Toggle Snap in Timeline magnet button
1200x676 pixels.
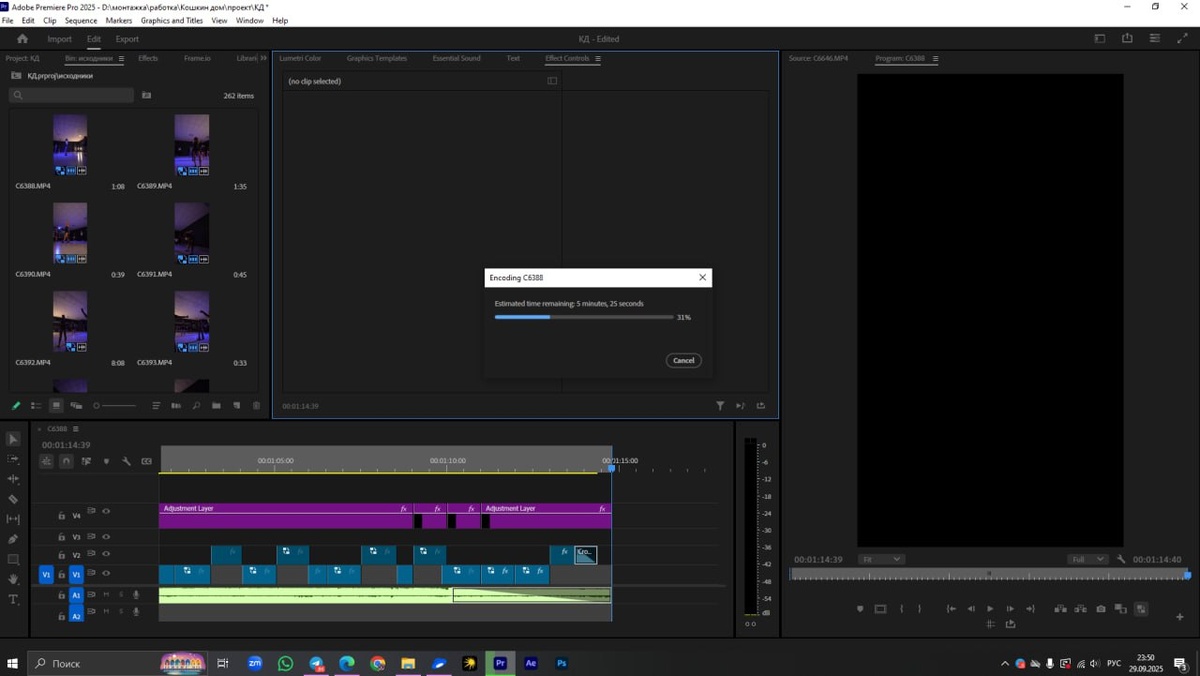tap(66, 461)
